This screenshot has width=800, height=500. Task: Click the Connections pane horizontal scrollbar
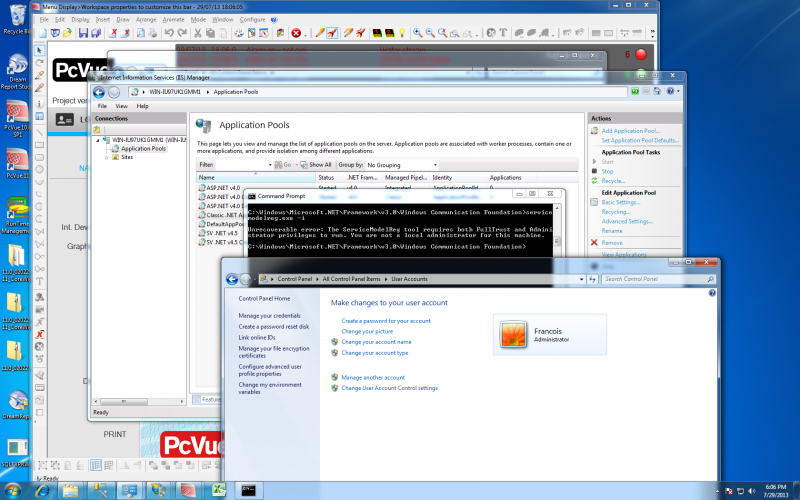click(x=139, y=402)
